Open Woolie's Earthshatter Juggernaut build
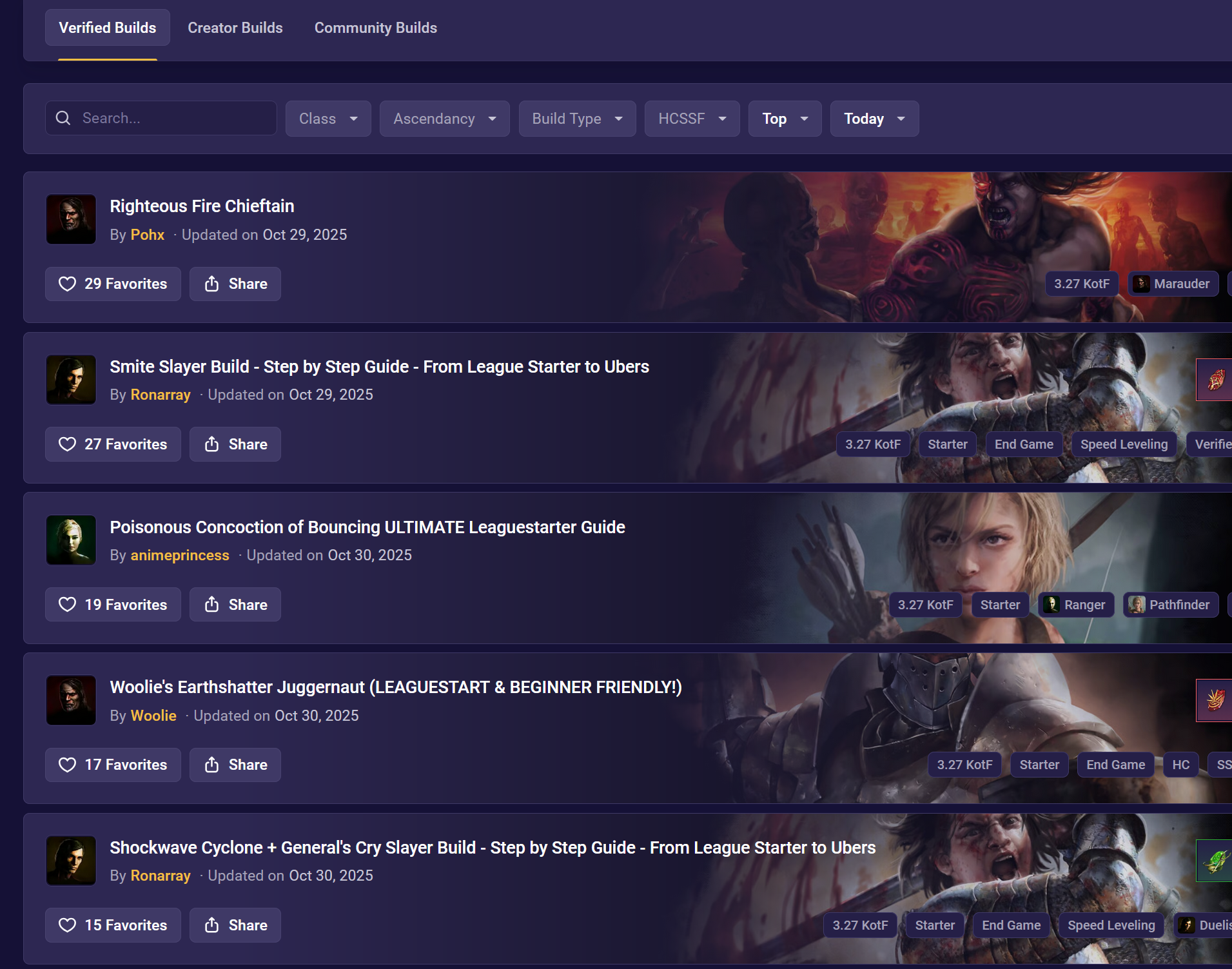Screen dimensions: 1232x969 [396, 687]
